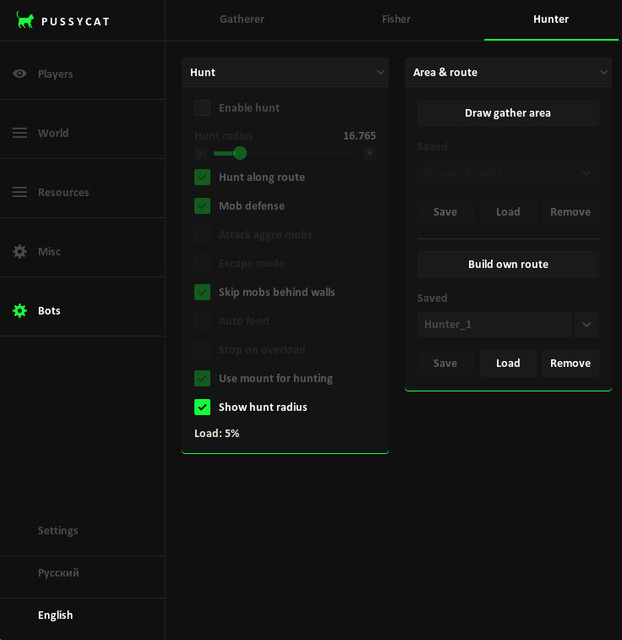The image size is (622, 640).
Task: Open the World section
Action: tap(82, 133)
